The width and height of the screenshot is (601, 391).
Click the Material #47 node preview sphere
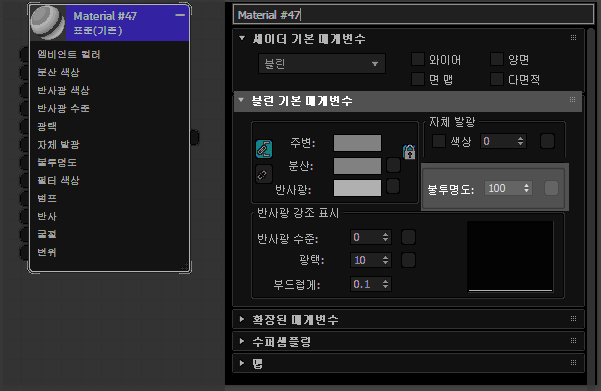tap(48, 23)
